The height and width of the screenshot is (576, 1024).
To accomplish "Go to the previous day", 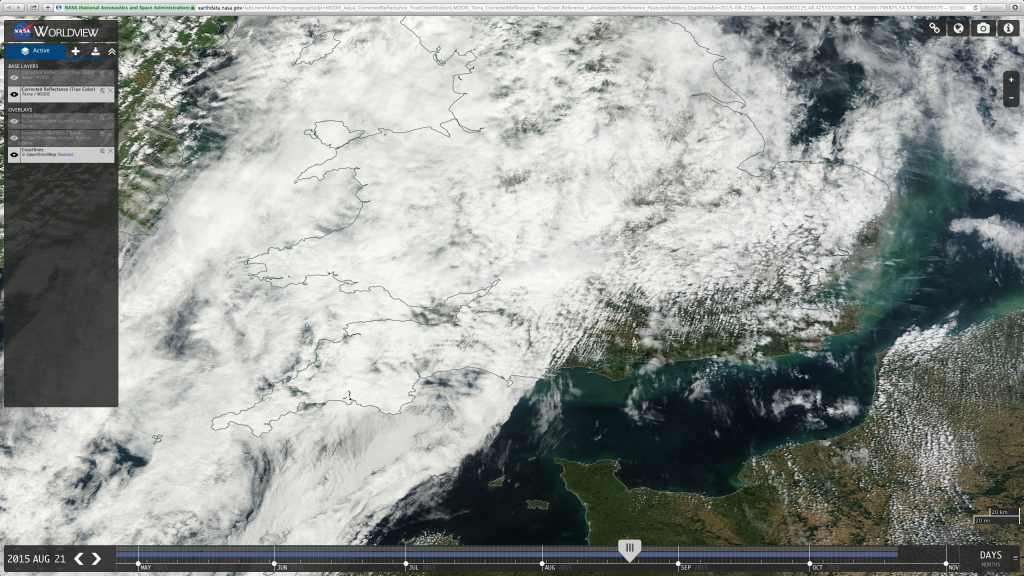I will [79, 558].
